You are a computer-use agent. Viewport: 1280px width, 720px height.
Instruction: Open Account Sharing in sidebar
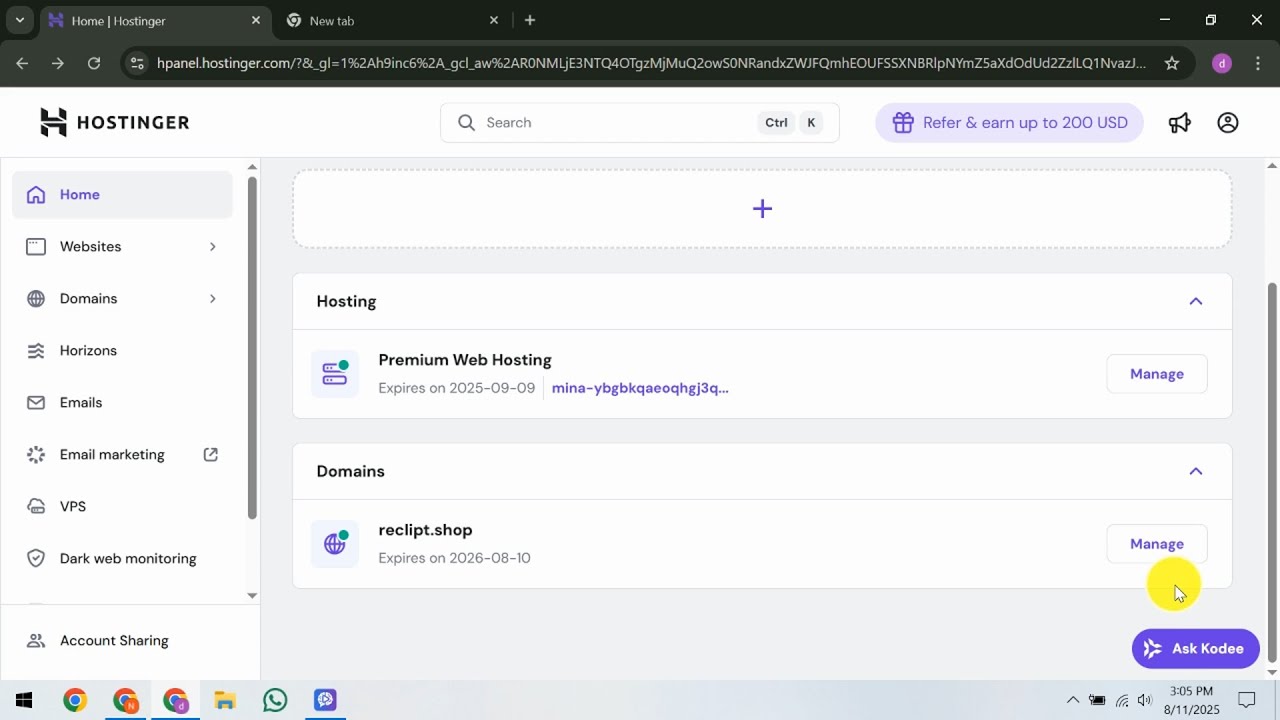[122, 641]
